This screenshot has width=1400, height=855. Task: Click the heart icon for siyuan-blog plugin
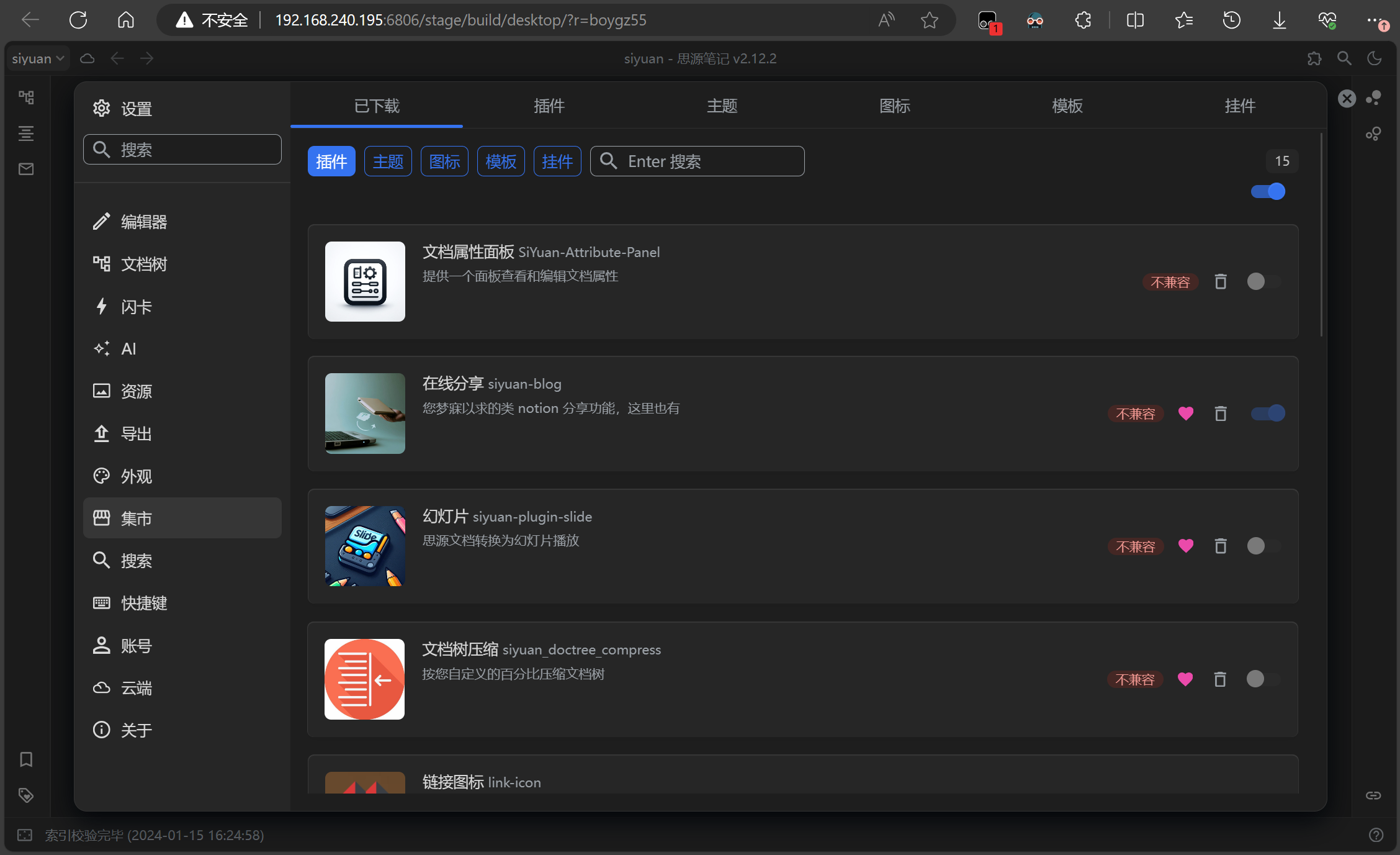[x=1185, y=414]
